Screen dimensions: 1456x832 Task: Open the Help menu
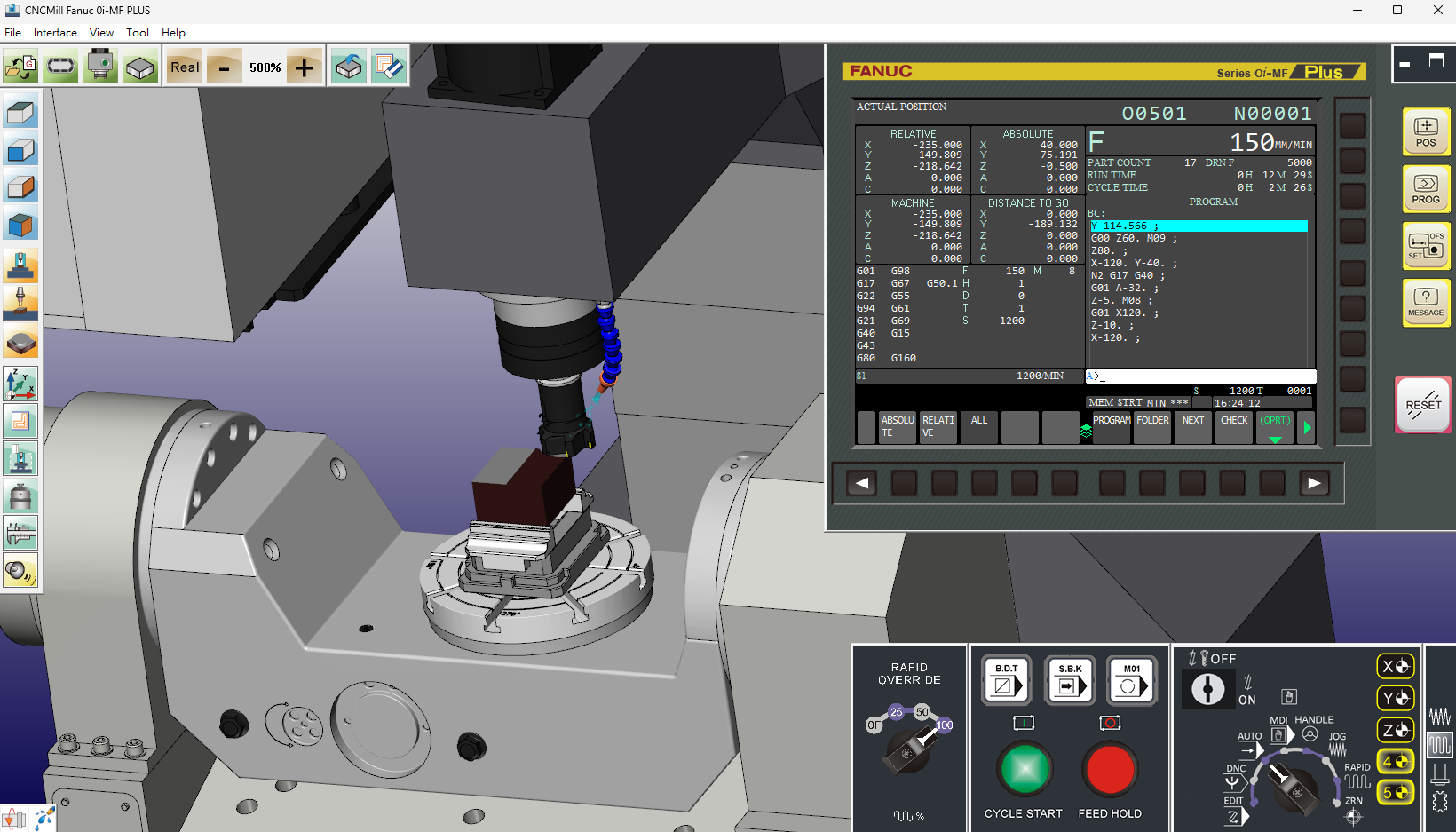tap(173, 32)
